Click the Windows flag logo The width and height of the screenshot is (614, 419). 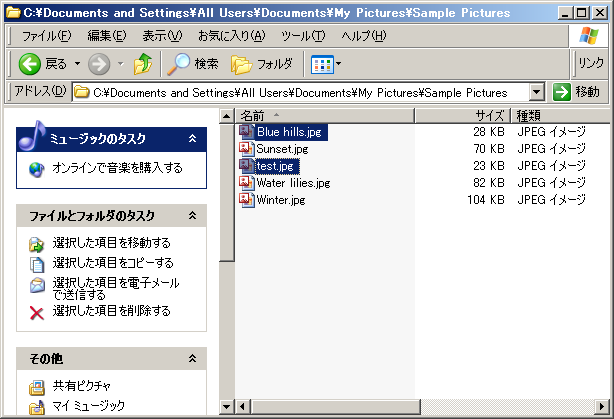(x=589, y=36)
